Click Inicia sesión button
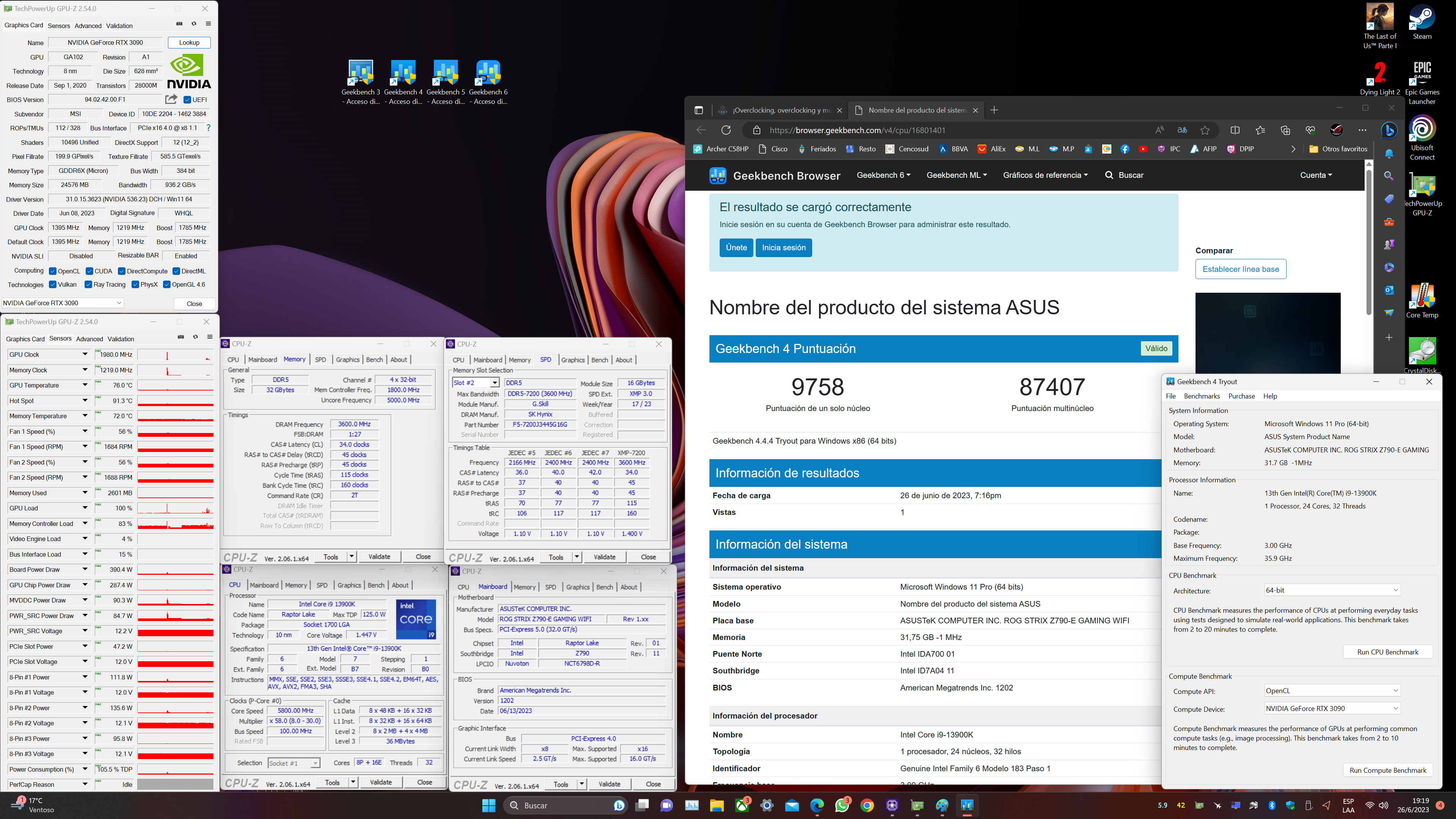1456x819 pixels. pos(783,248)
